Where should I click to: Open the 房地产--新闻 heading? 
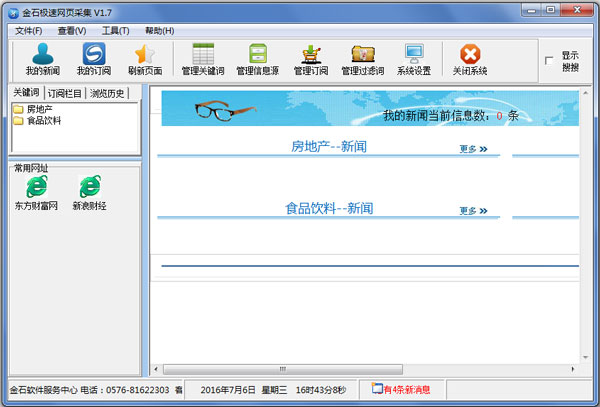coord(329,147)
